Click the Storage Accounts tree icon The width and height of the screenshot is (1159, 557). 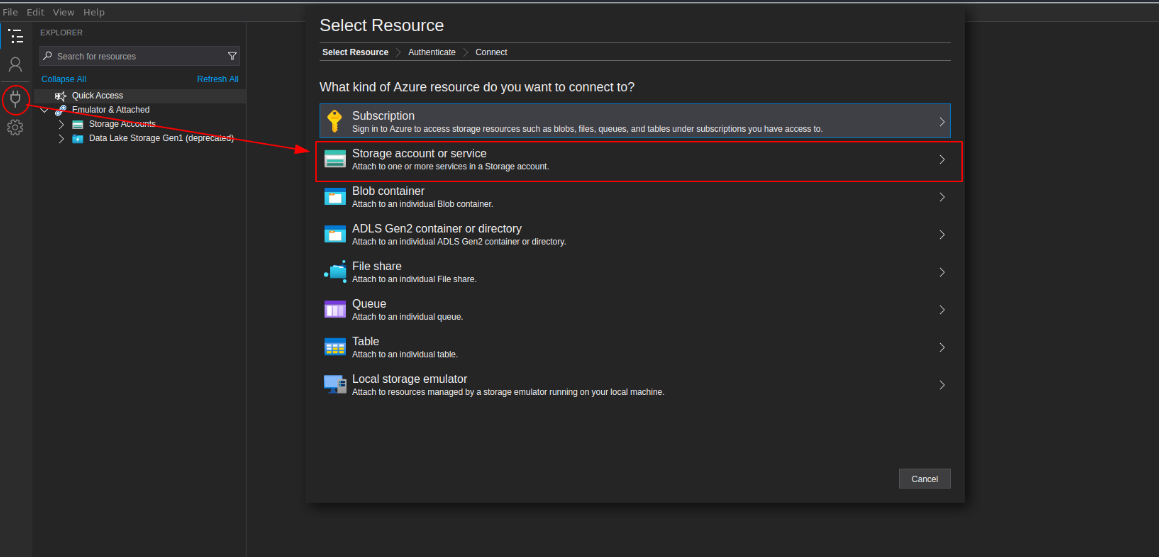pos(78,124)
